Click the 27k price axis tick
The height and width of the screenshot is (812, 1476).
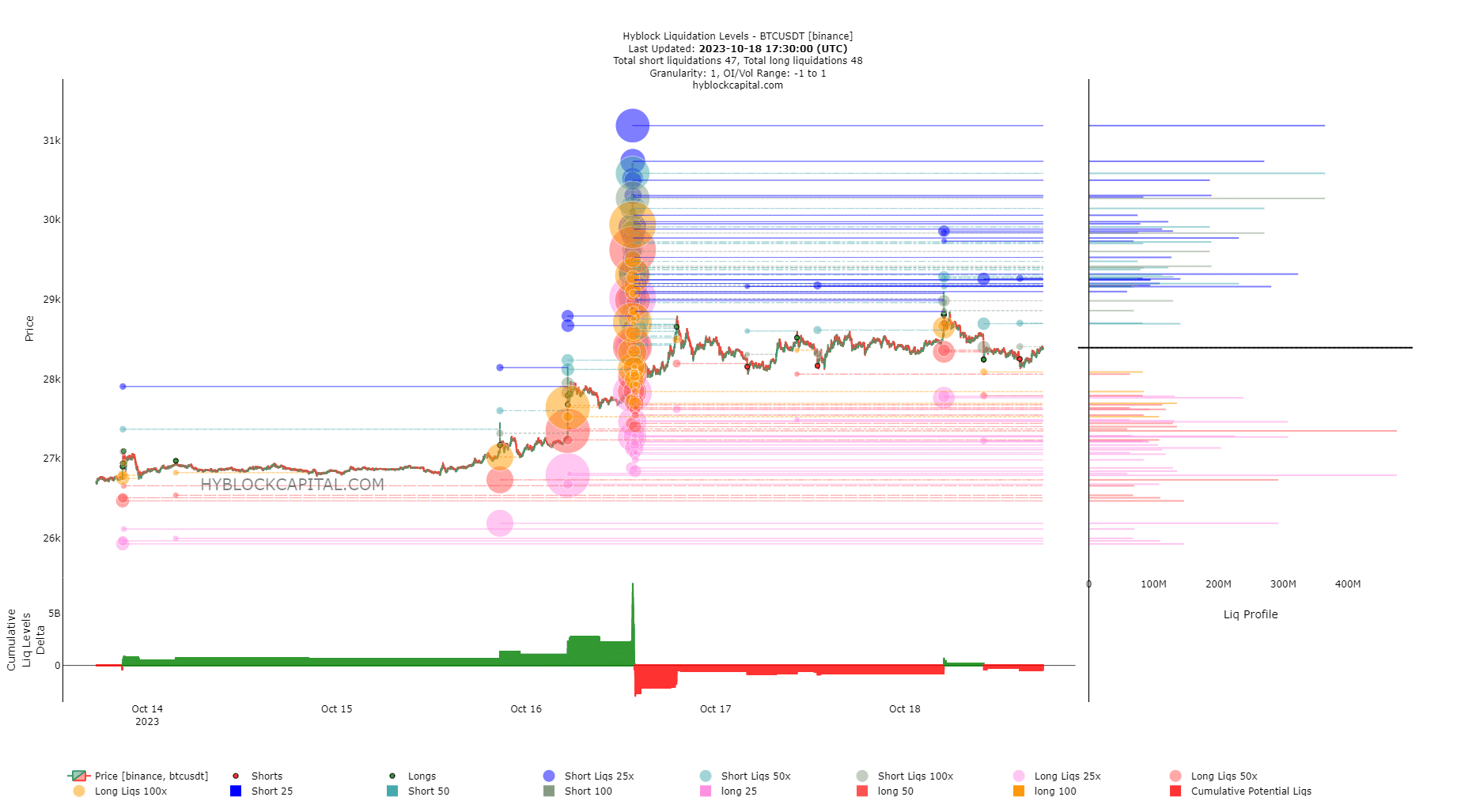(51, 459)
